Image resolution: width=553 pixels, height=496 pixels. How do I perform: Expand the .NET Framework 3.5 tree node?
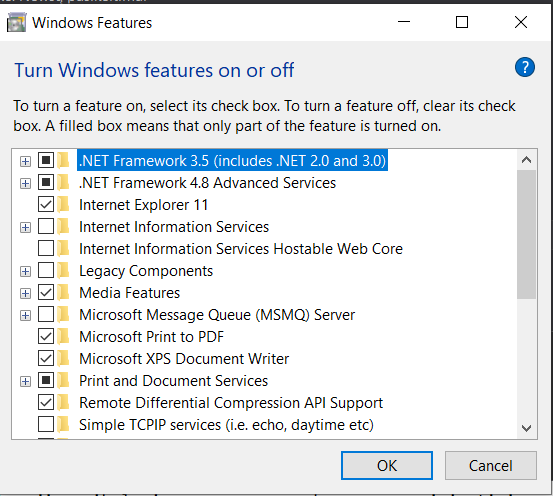tap(25, 162)
